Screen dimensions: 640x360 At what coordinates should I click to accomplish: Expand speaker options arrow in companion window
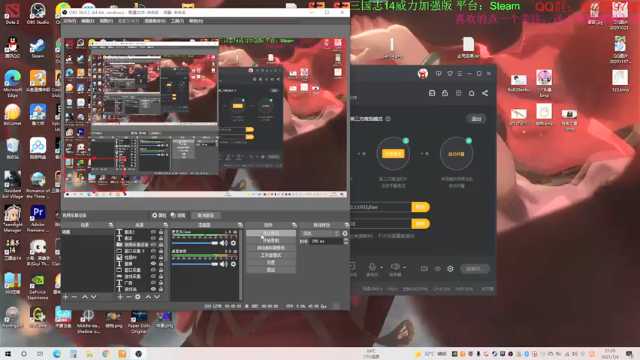[x=404, y=268]
